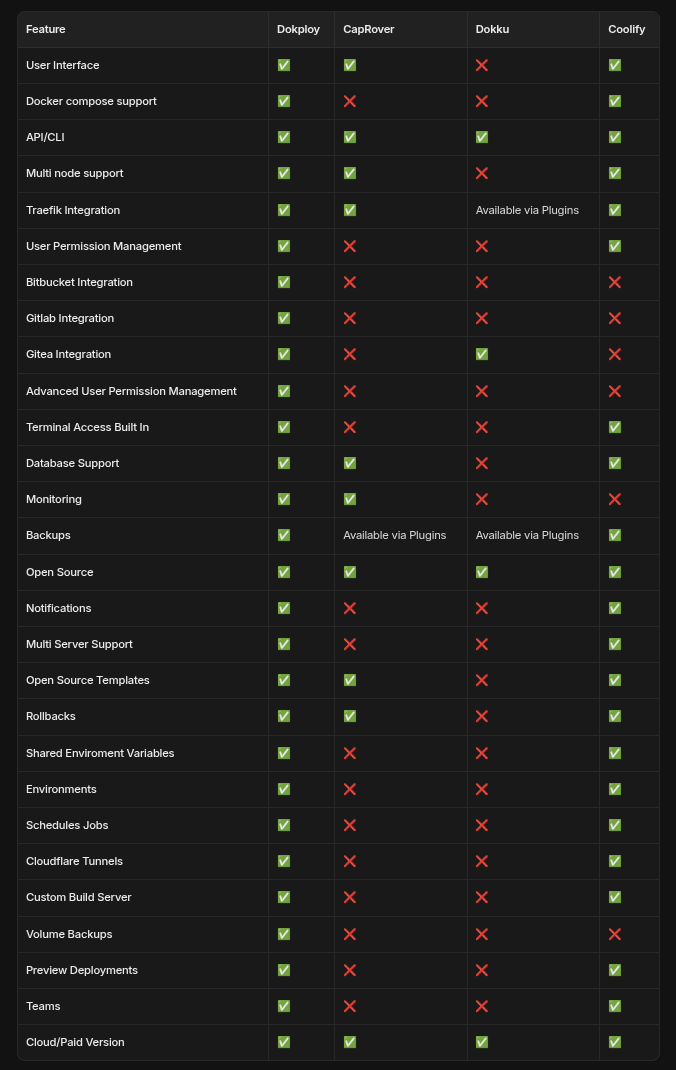Click Coolify red cross in Monitoring row
Screen dimensions: 676x1070
(615, 499)
